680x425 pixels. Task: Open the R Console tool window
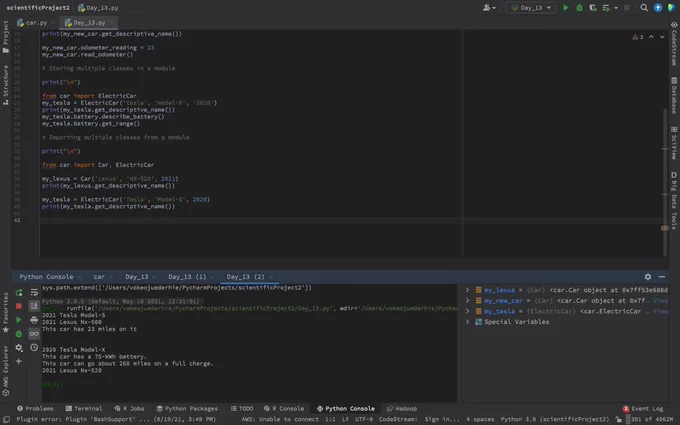point(284,409)
